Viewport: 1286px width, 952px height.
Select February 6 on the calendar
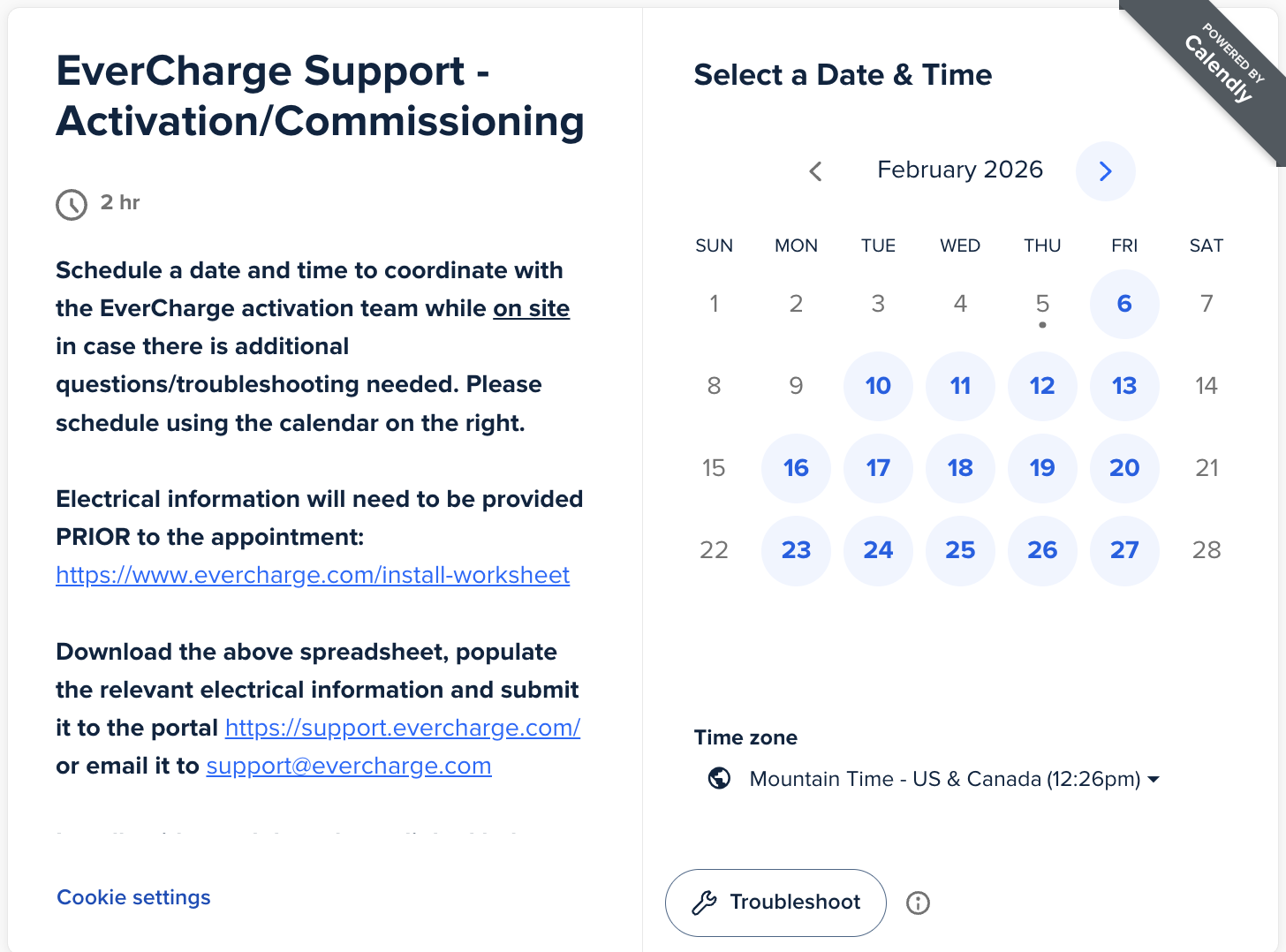tap(1124, 304)
